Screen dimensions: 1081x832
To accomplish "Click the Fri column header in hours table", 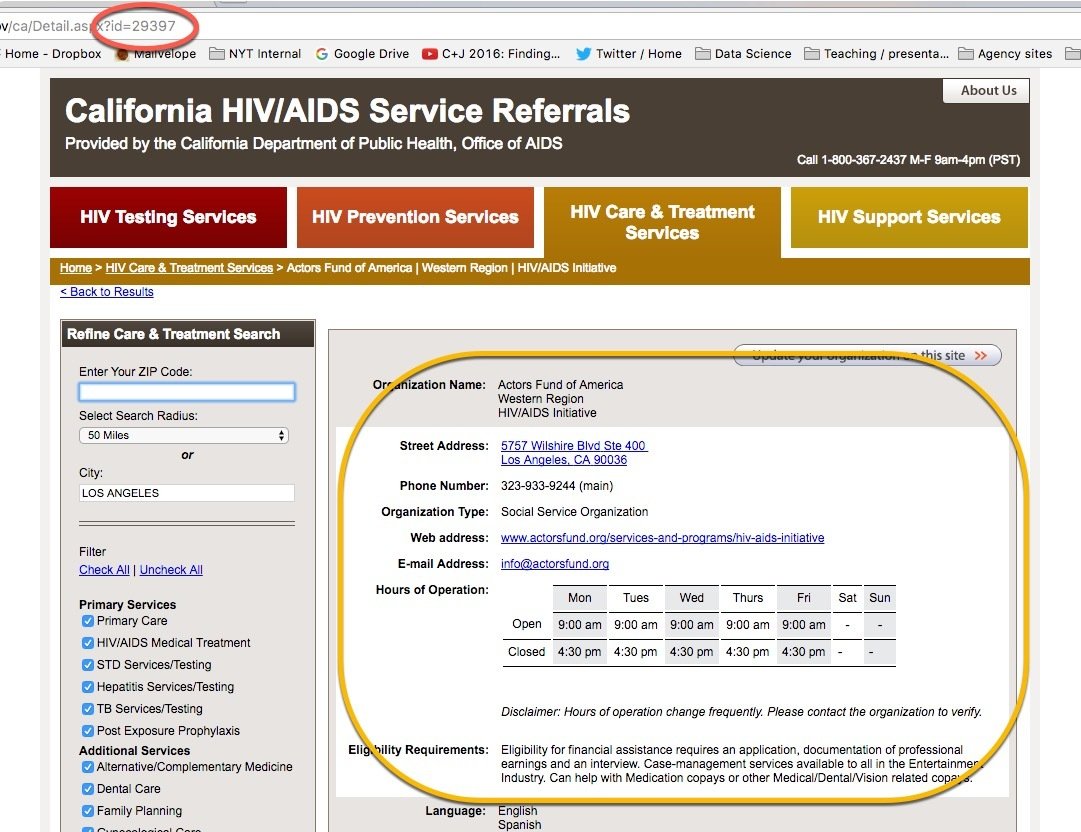I will pyautogui.click(x=803, y=598).
